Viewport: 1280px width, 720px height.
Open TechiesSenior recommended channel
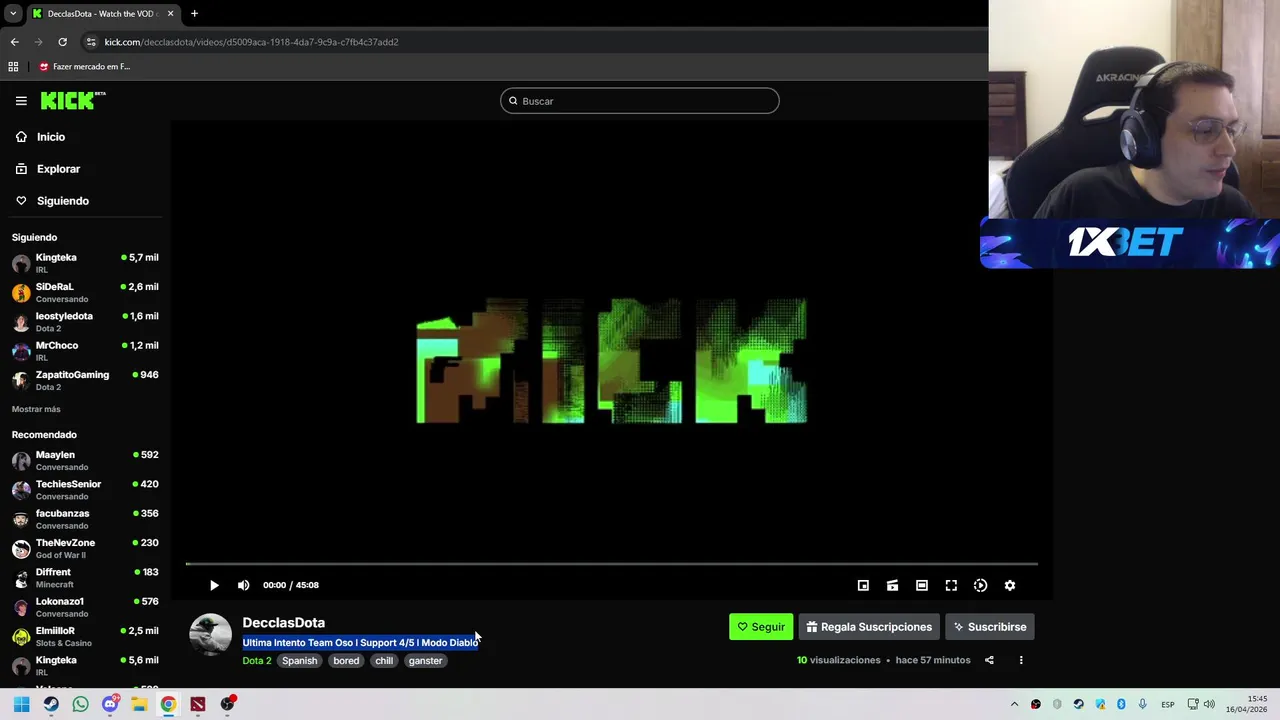tap(85, 489)
